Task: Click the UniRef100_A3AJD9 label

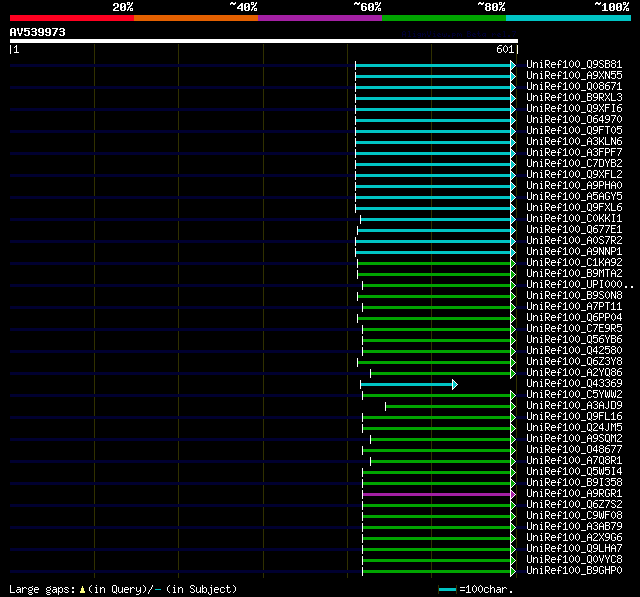Action: [574, 406]
